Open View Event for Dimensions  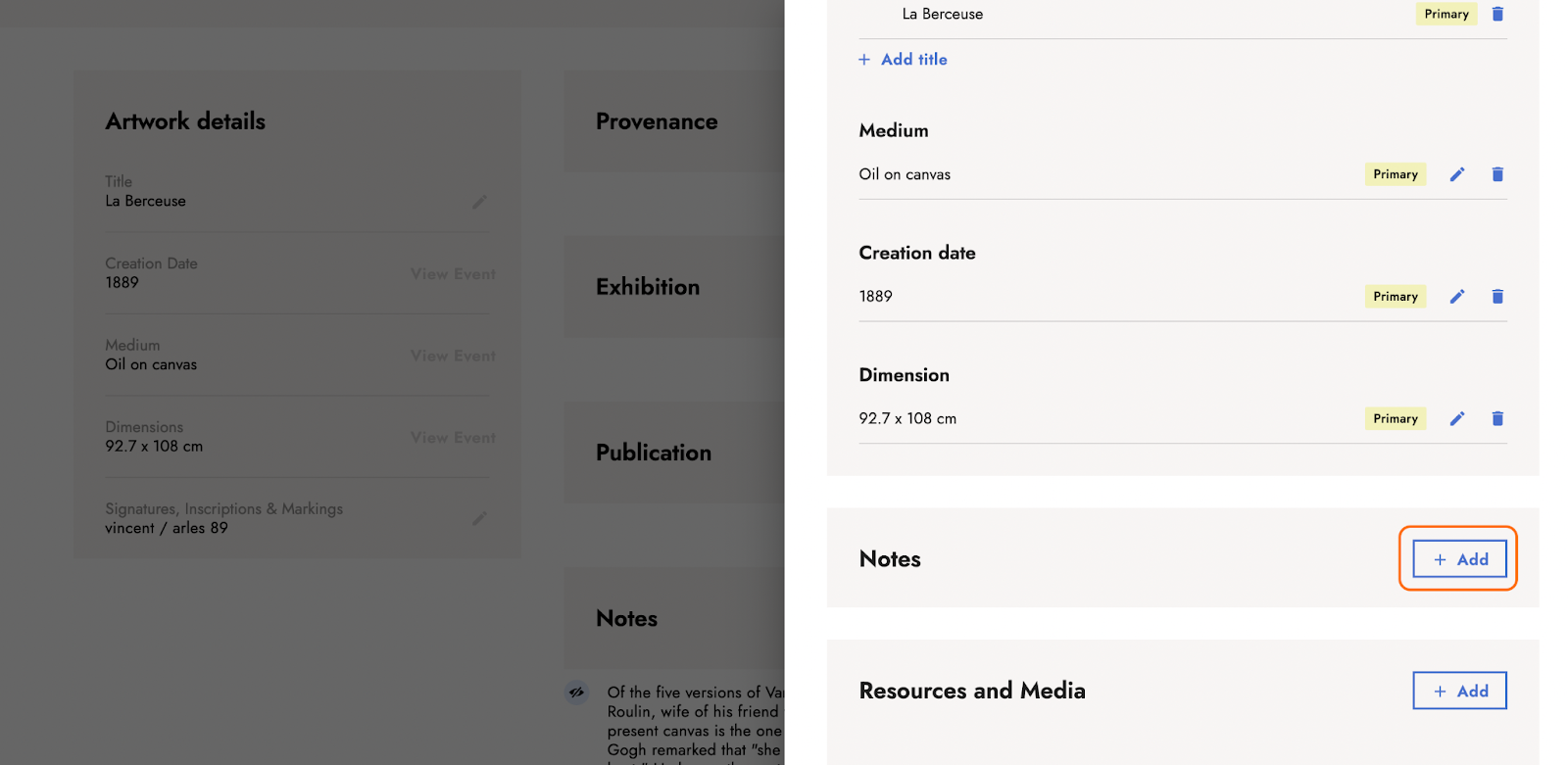(453, 438)
